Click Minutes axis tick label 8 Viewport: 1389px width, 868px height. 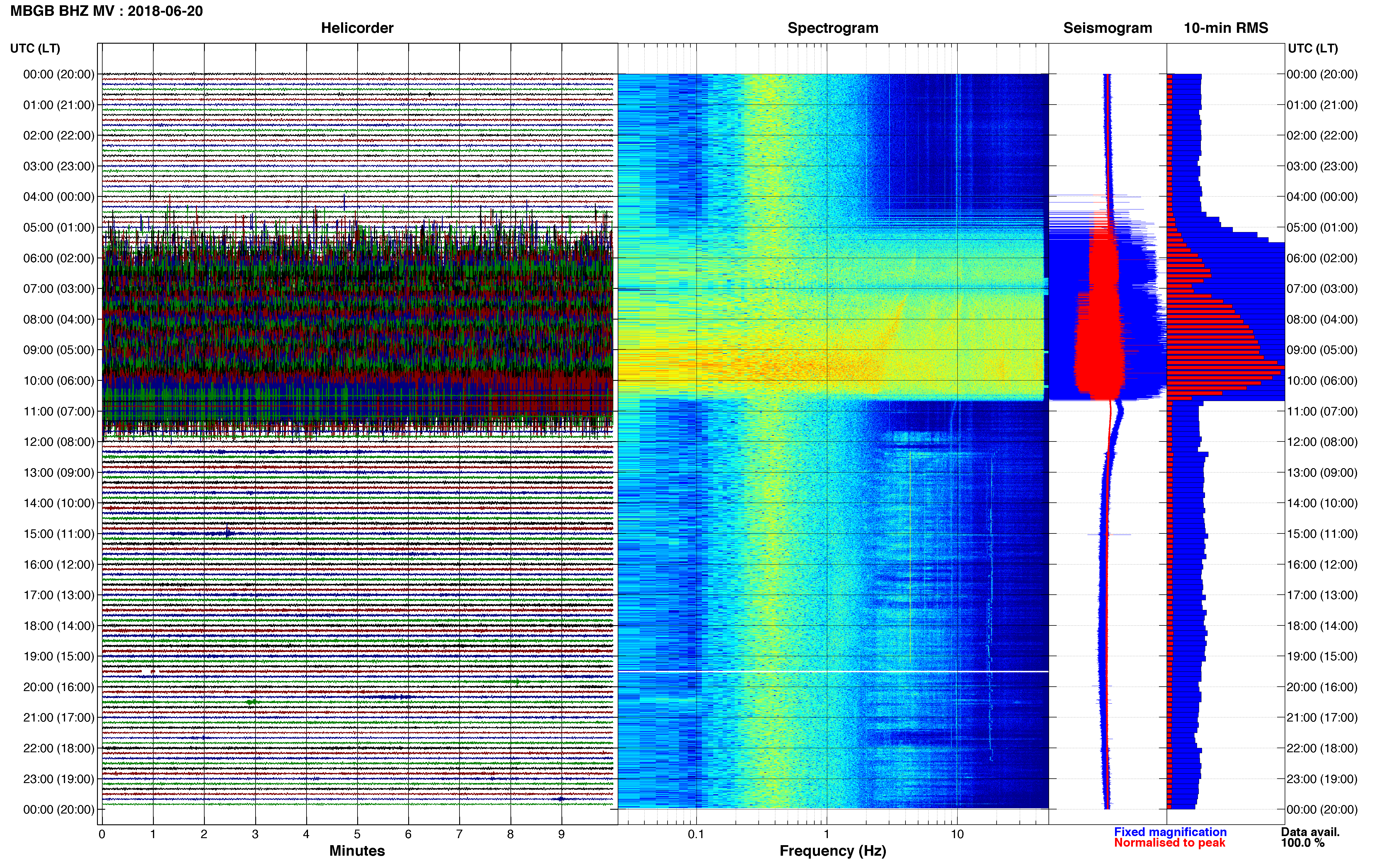tap(510, 834)
